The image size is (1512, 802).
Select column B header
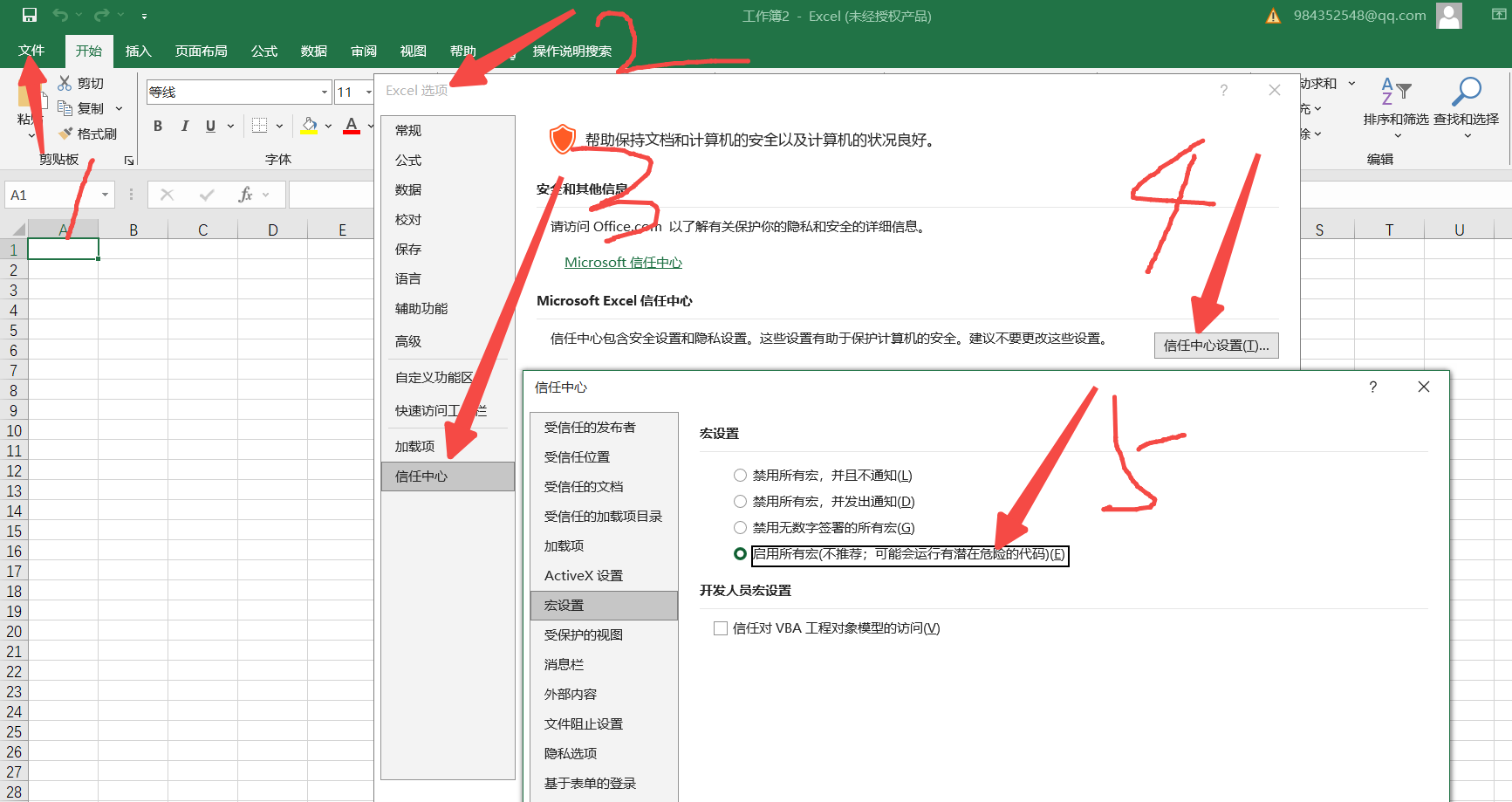click(133, 230)
